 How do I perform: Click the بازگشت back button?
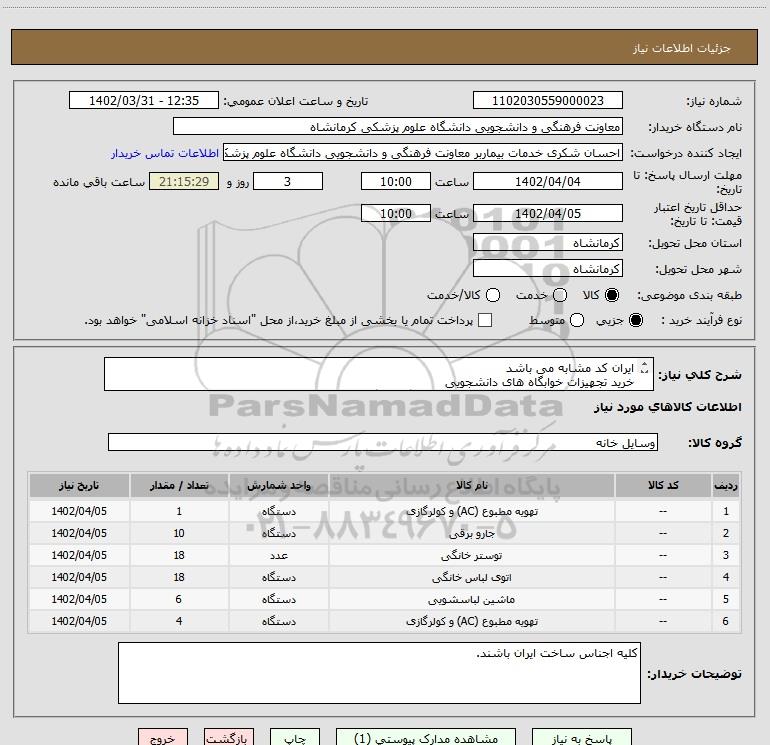tap(229, 738)
